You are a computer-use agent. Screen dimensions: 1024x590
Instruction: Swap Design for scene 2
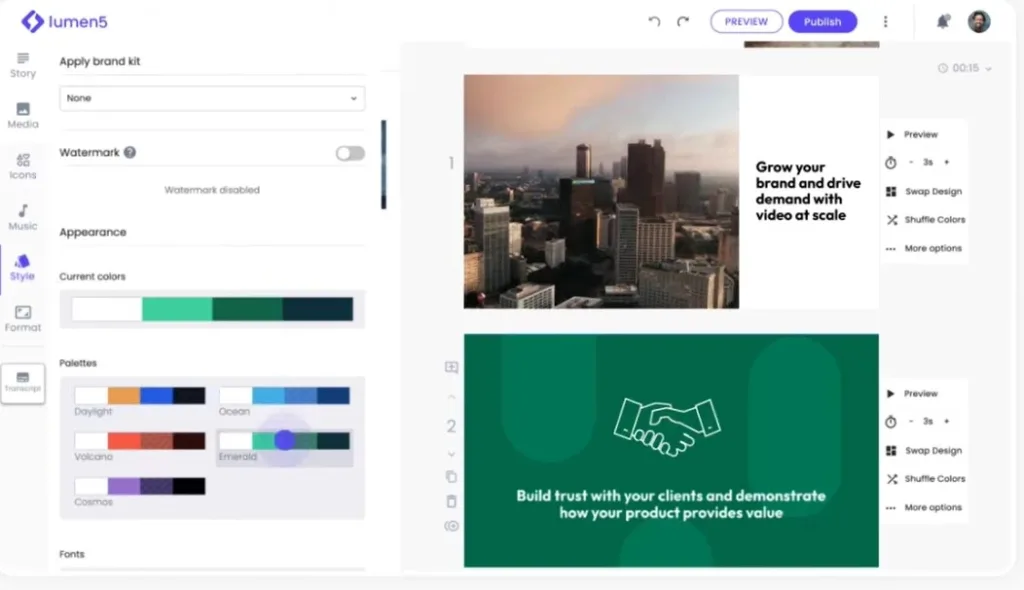click(x=924, y=451)
